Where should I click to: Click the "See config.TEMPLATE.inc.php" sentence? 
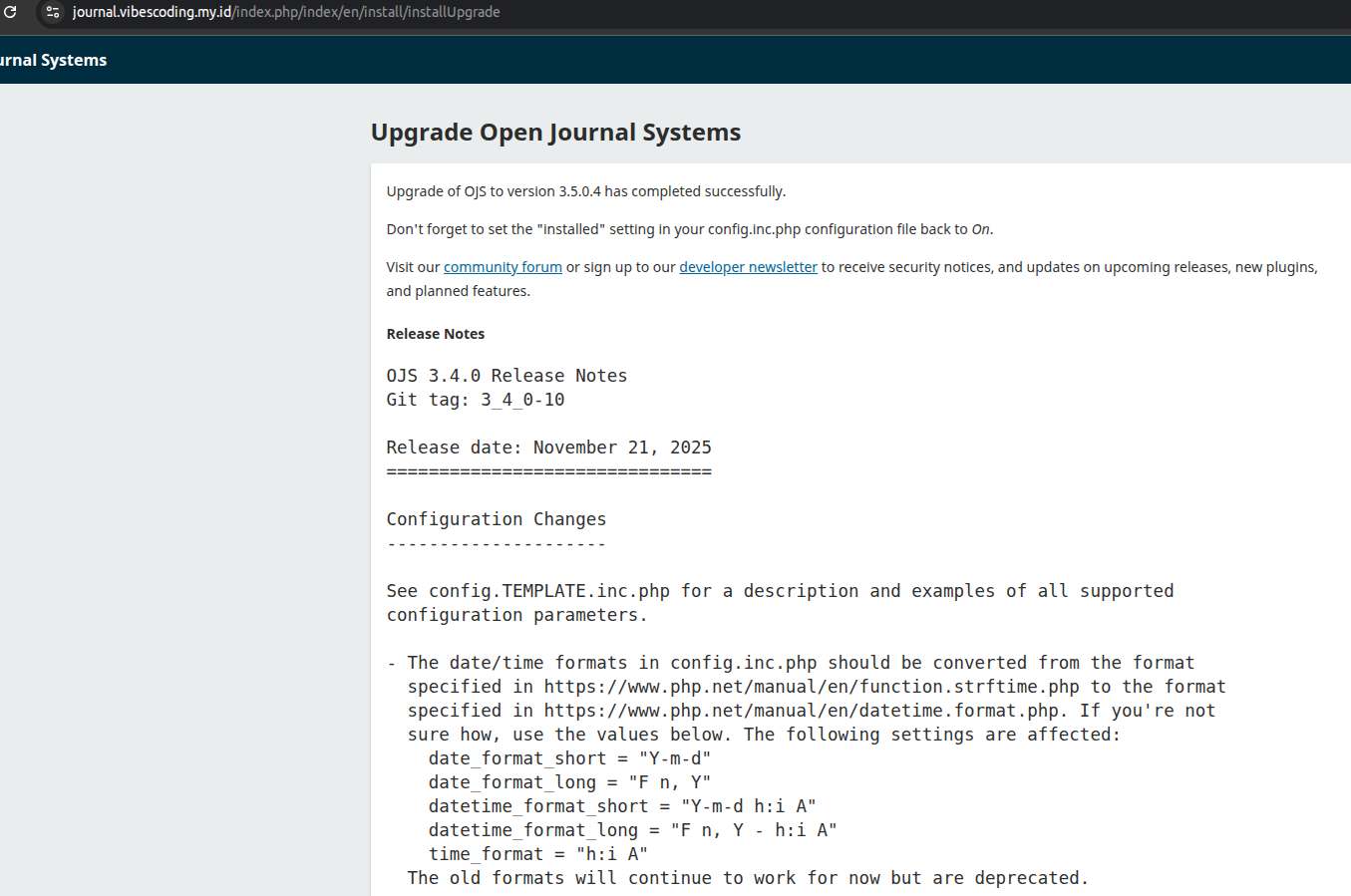pyautogui.click(x=781, y=603)
